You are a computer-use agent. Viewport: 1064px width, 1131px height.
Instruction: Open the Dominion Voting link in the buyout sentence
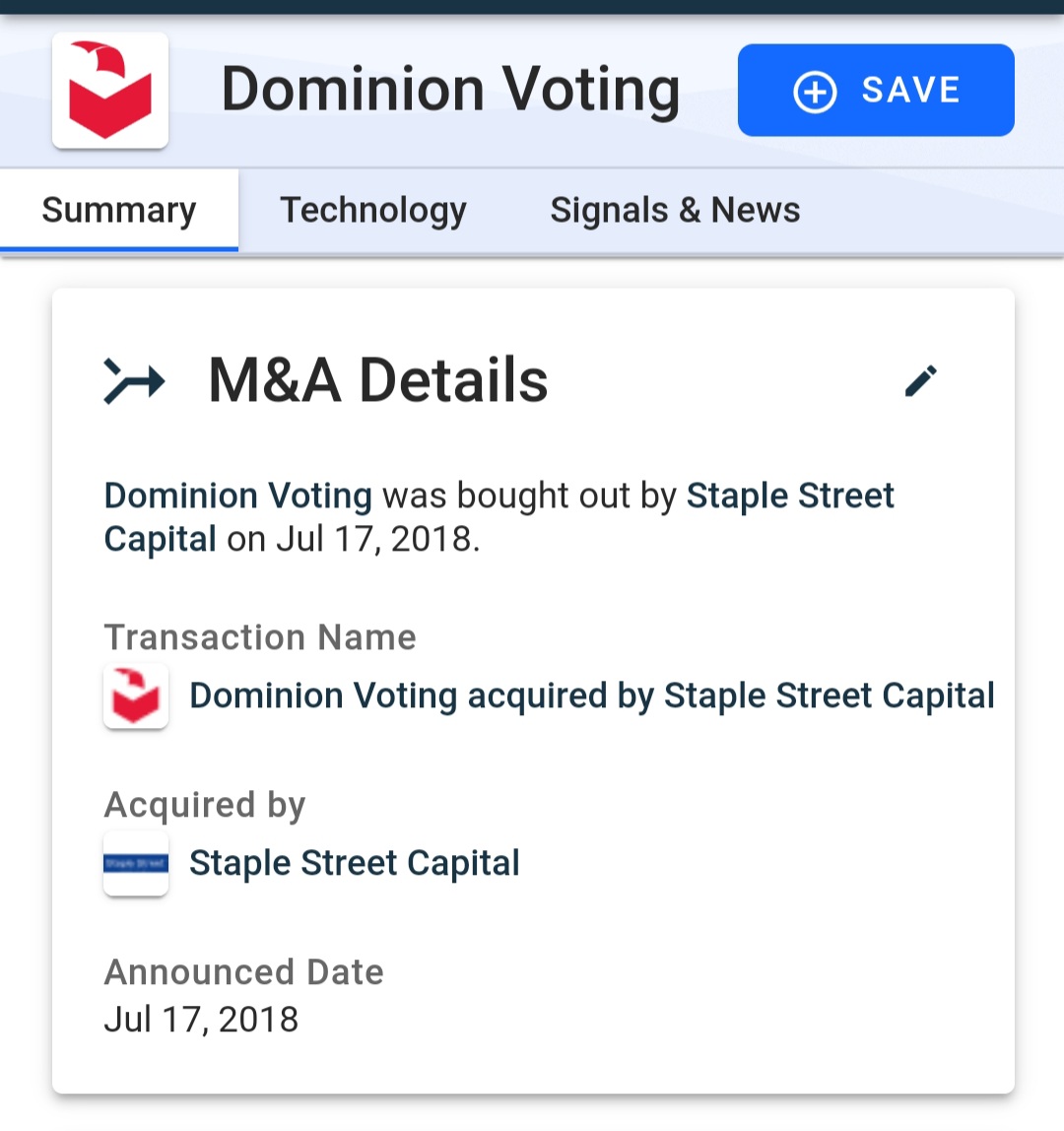[x=238, y=496]
